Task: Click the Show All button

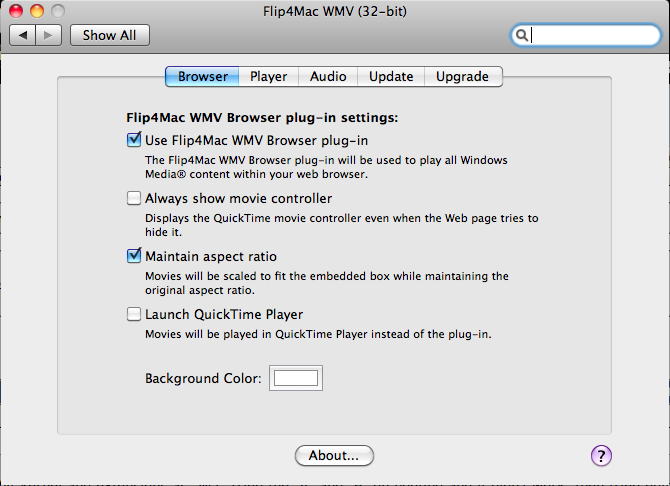Action: [110, 35]
